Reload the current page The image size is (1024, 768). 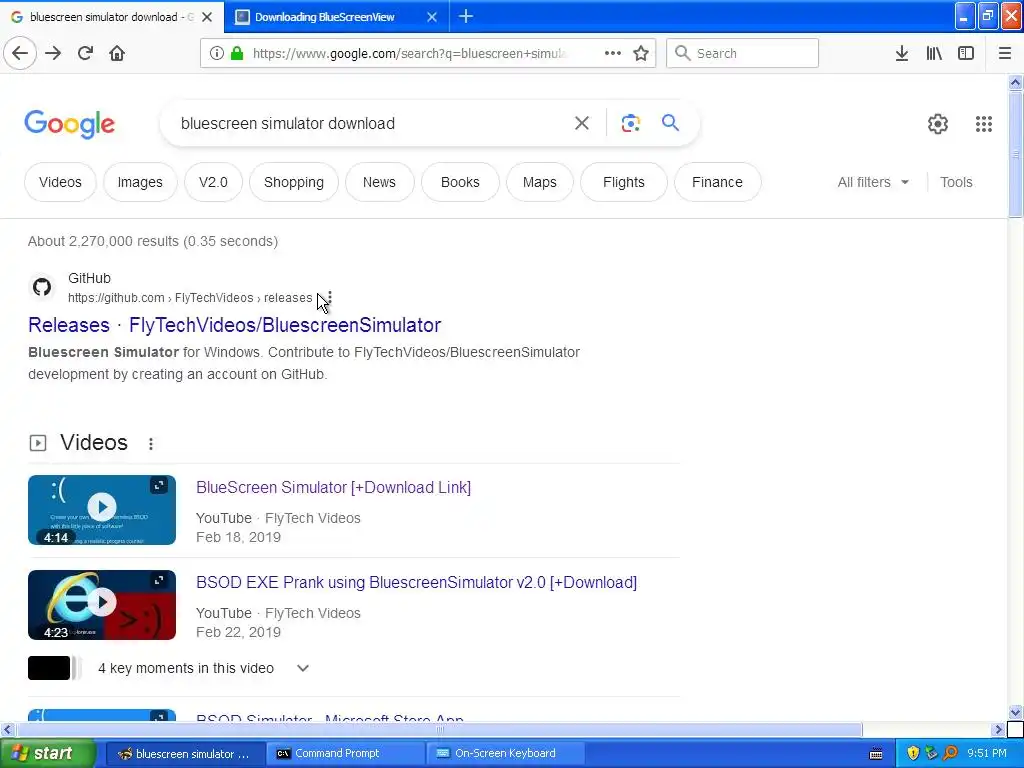85,53
